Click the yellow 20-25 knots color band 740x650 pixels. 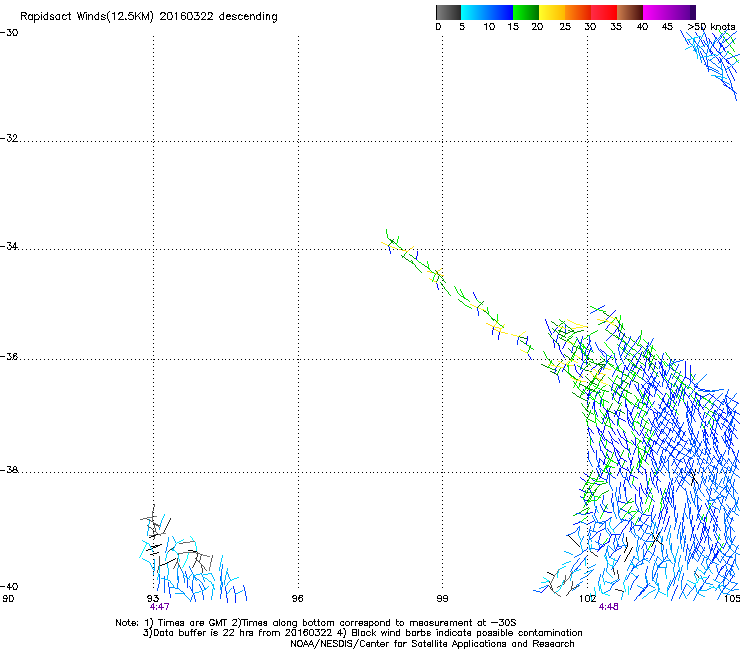tap(552, 12)
